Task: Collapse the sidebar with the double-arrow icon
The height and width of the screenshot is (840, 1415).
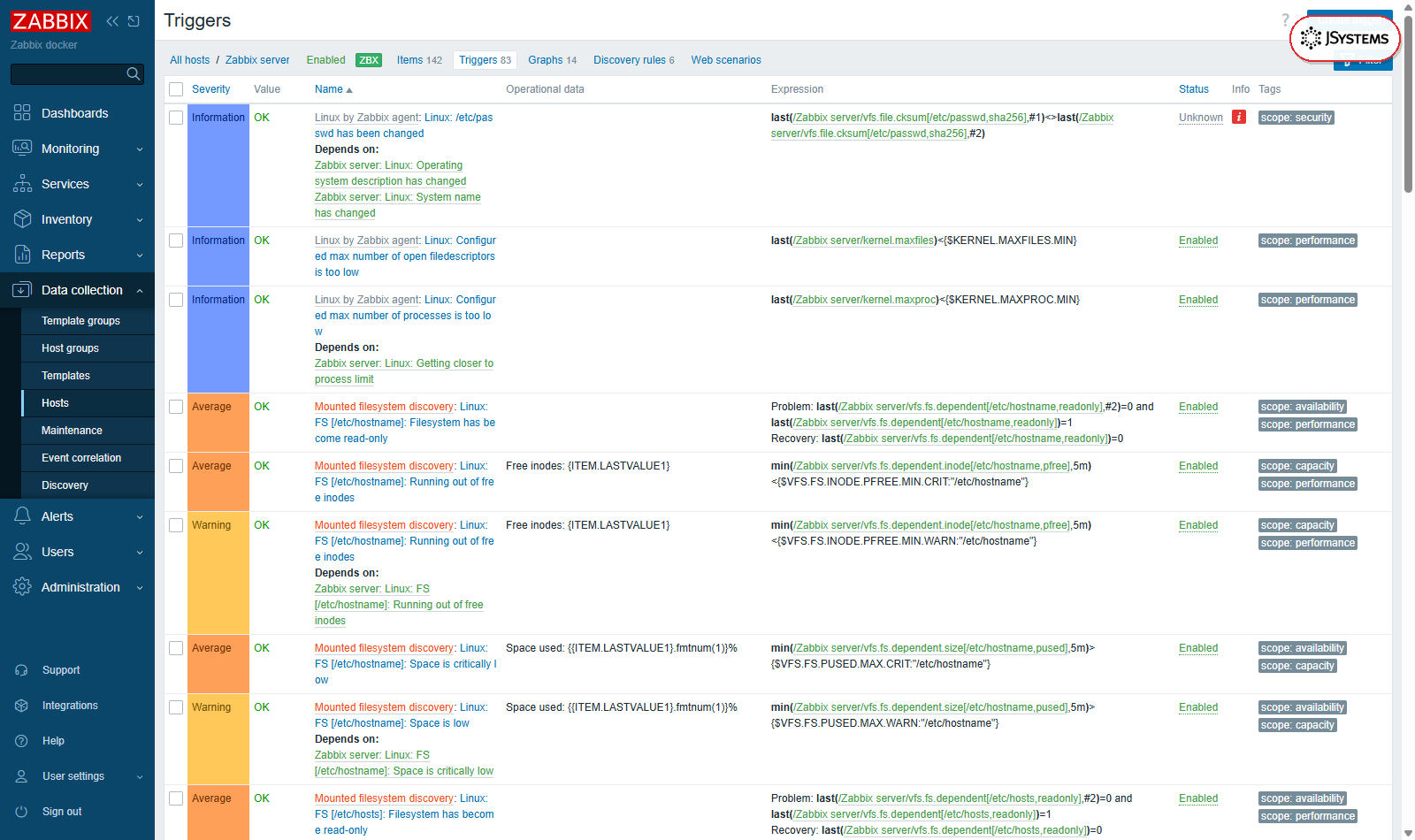Action: [112, 21]
